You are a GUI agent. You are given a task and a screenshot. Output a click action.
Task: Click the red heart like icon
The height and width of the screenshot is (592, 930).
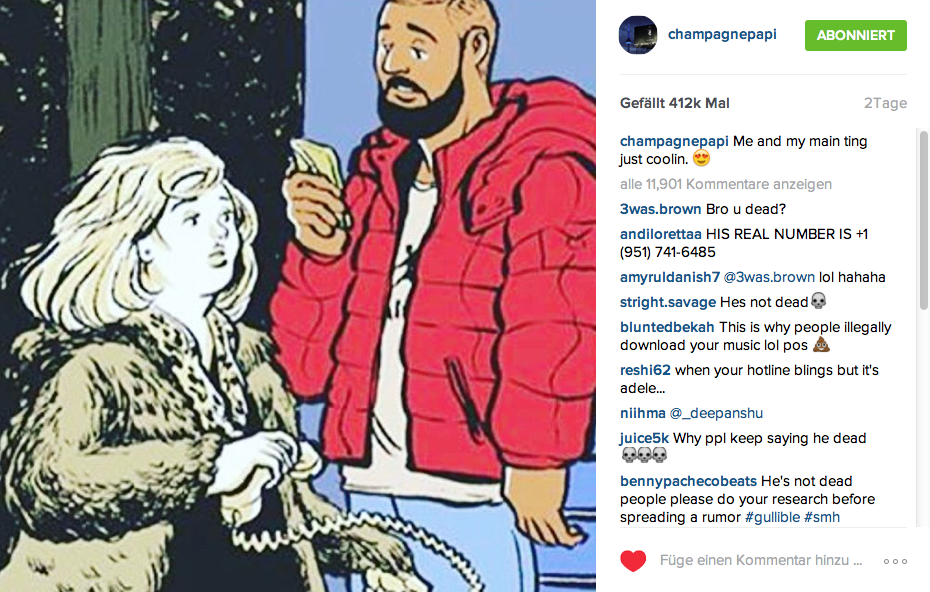click(x=633, y=561)
